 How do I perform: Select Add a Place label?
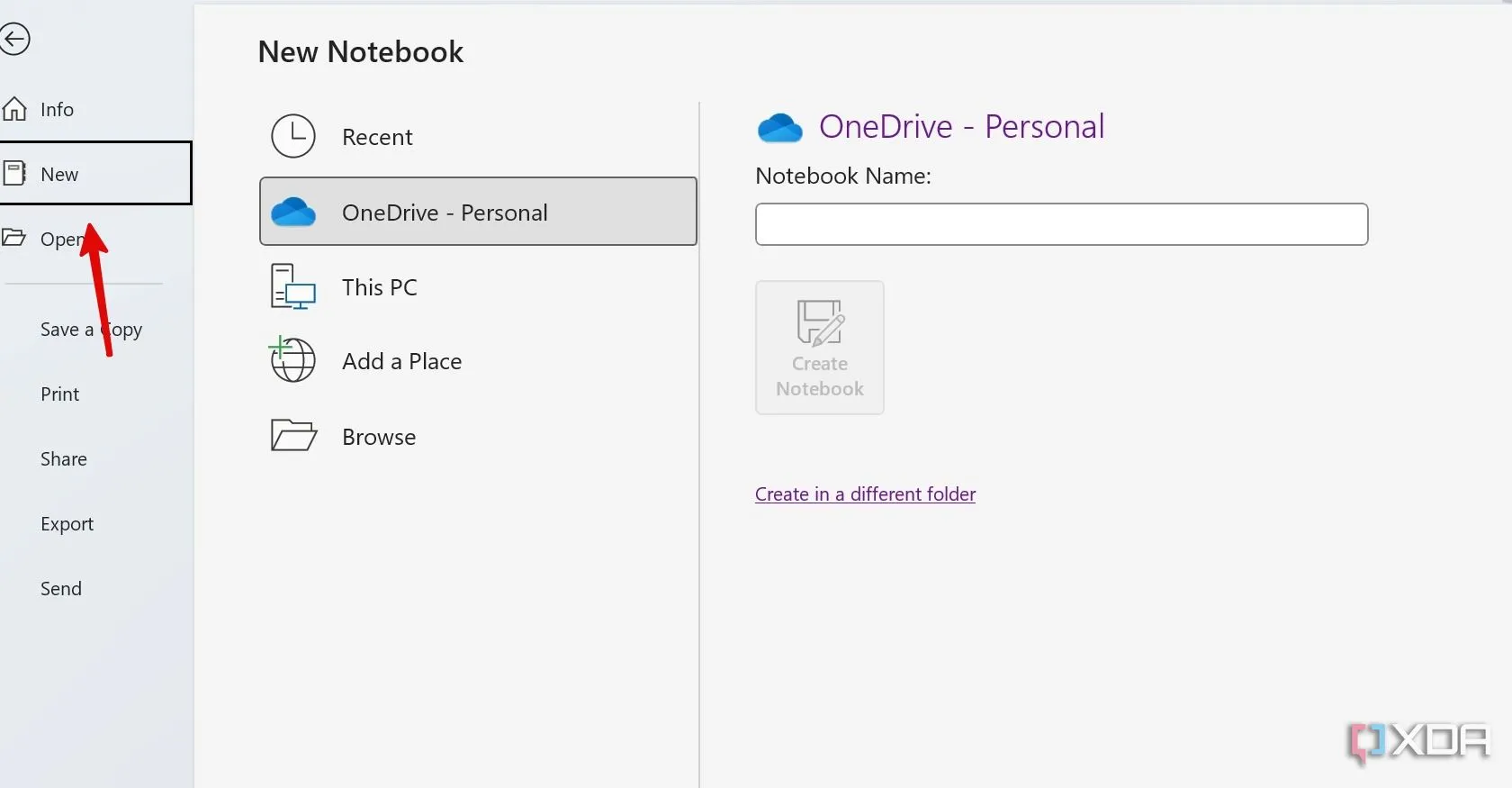401,361
